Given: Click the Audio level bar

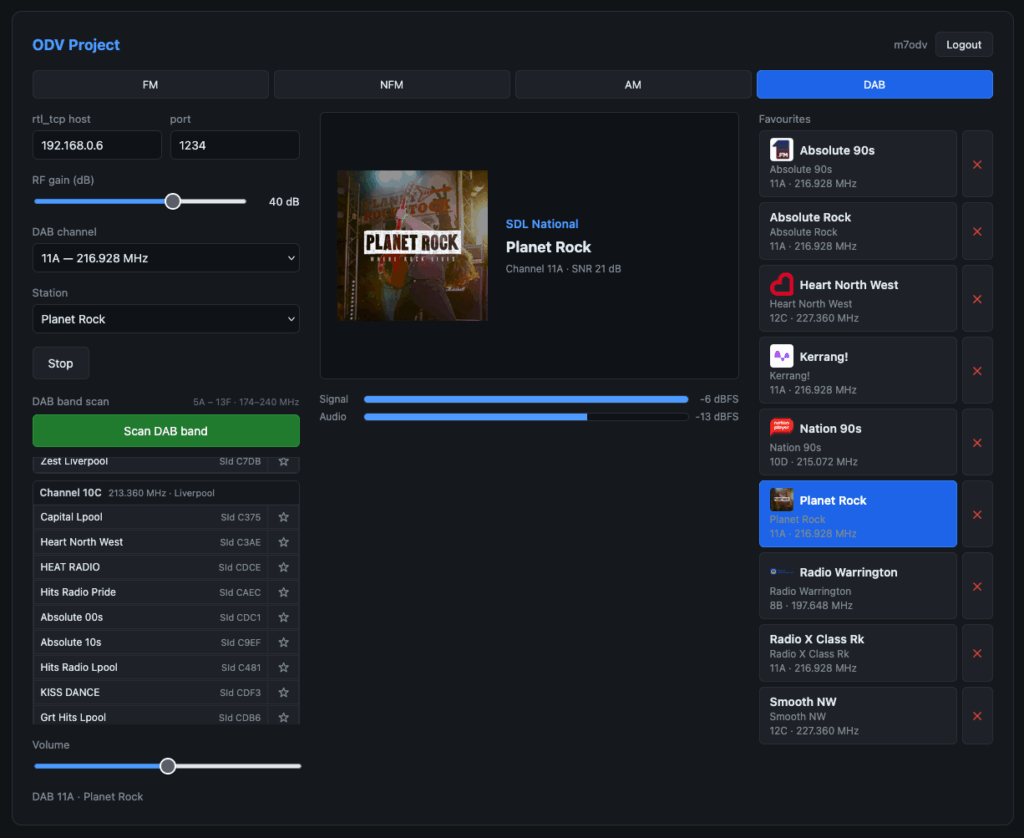Looking at the screenshot, I should (526, 417).
